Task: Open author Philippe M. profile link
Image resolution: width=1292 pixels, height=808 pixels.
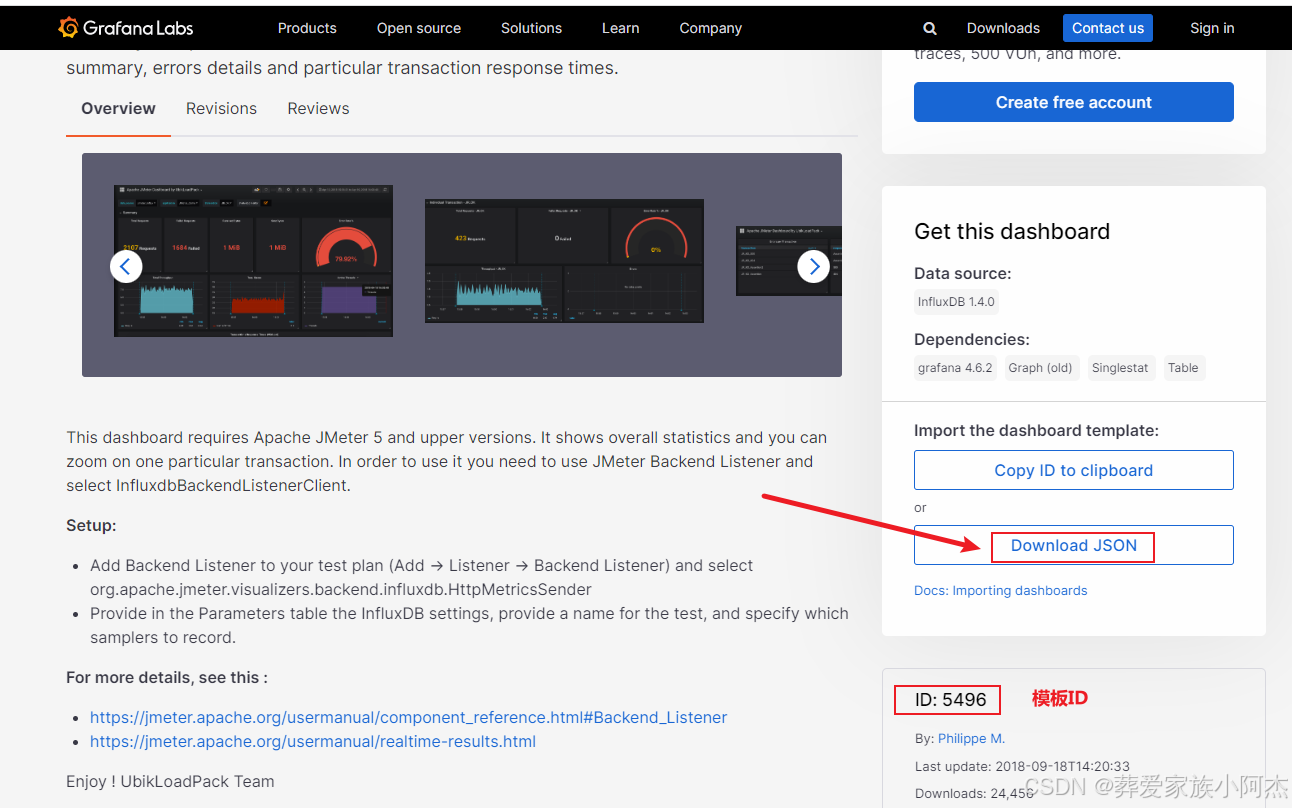Action: tap(971, 738)
